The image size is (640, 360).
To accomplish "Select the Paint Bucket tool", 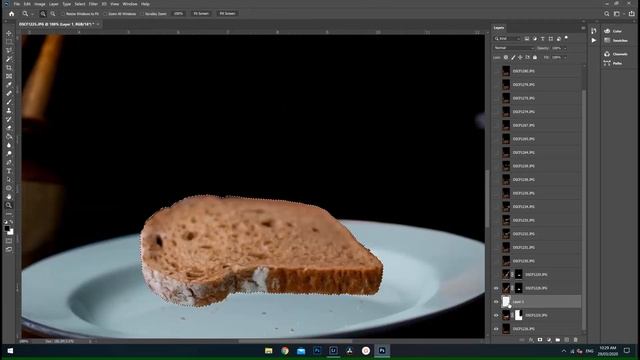I will [9, 136].
